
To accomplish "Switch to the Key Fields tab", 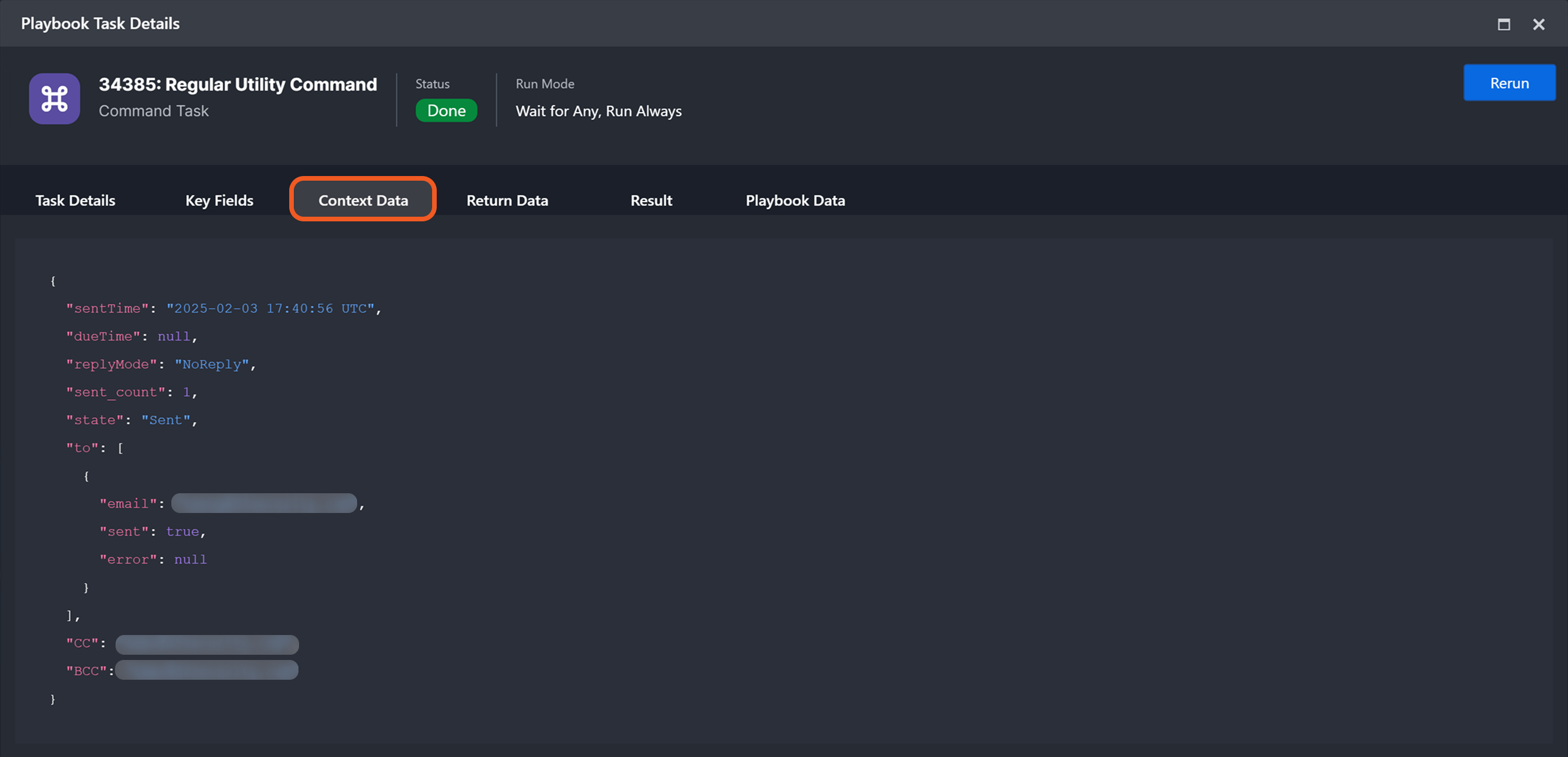I will 219,200.
